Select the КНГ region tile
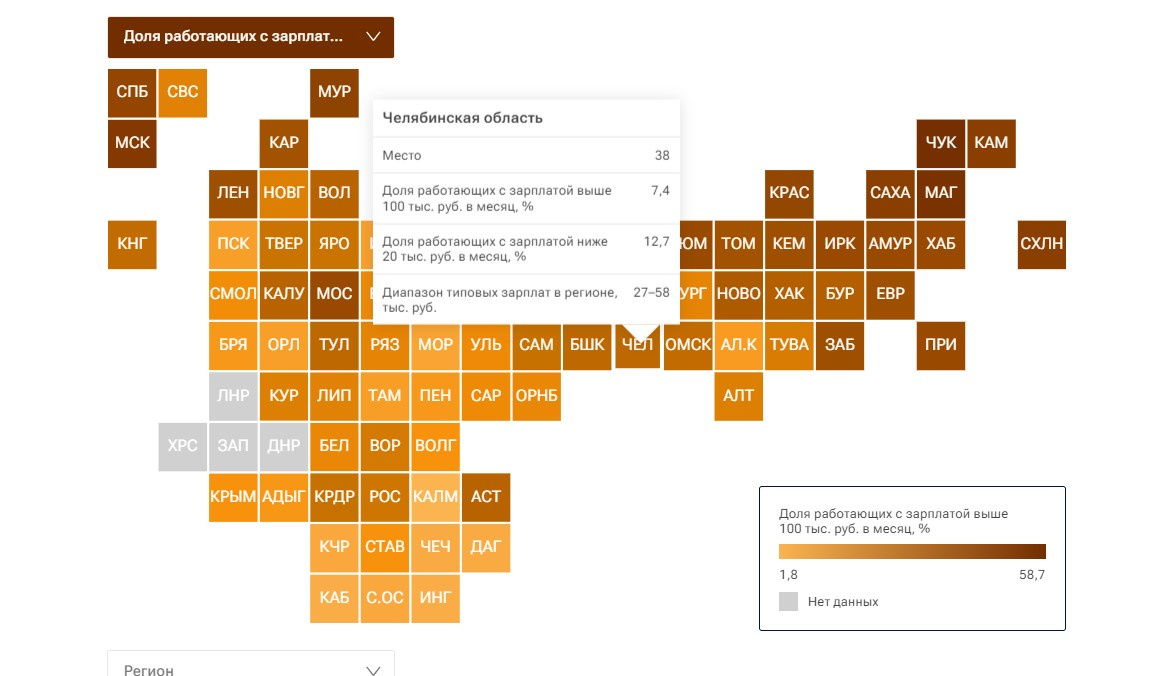 tap(132, 244)
